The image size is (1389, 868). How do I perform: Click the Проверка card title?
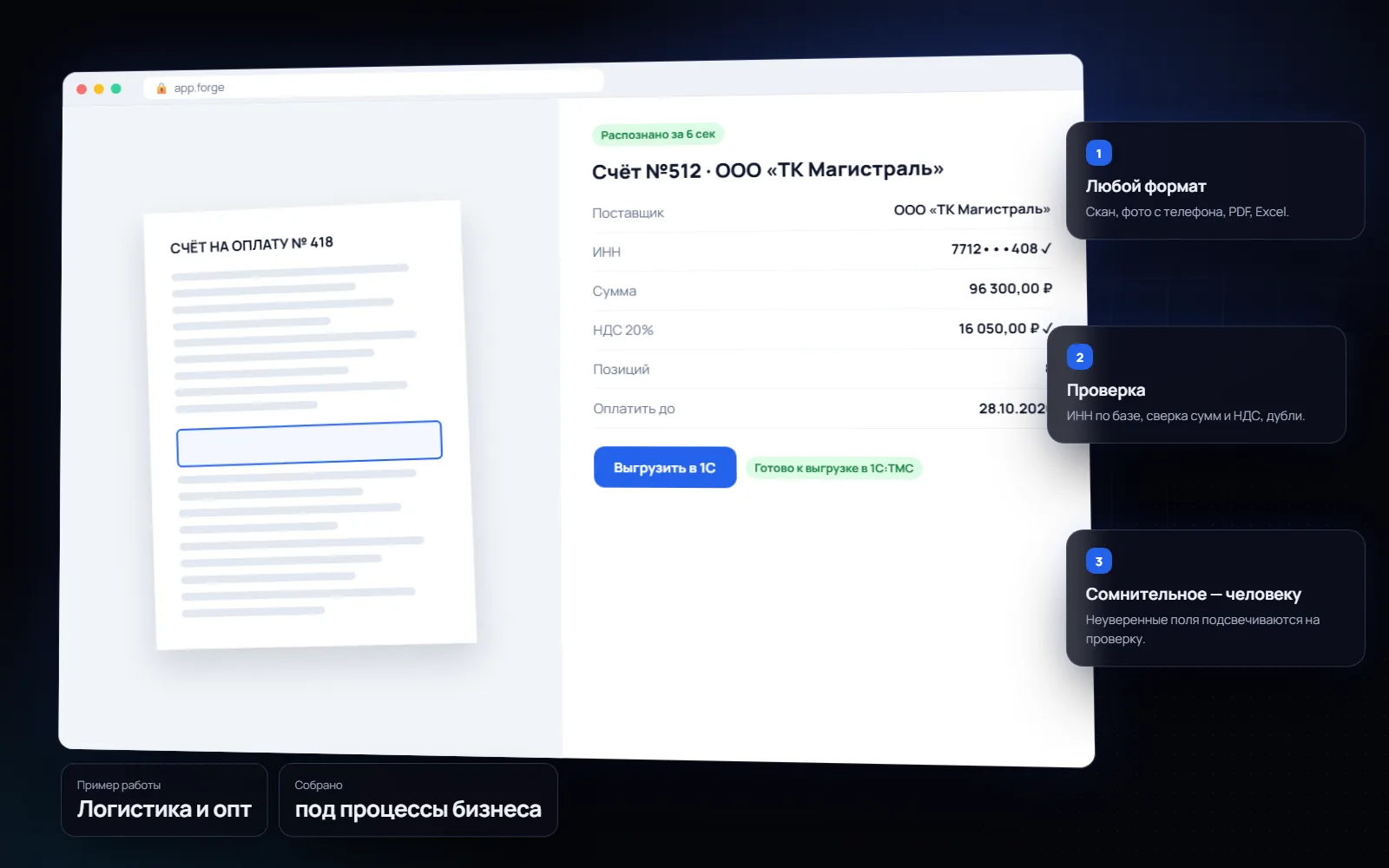point(1106,390)
